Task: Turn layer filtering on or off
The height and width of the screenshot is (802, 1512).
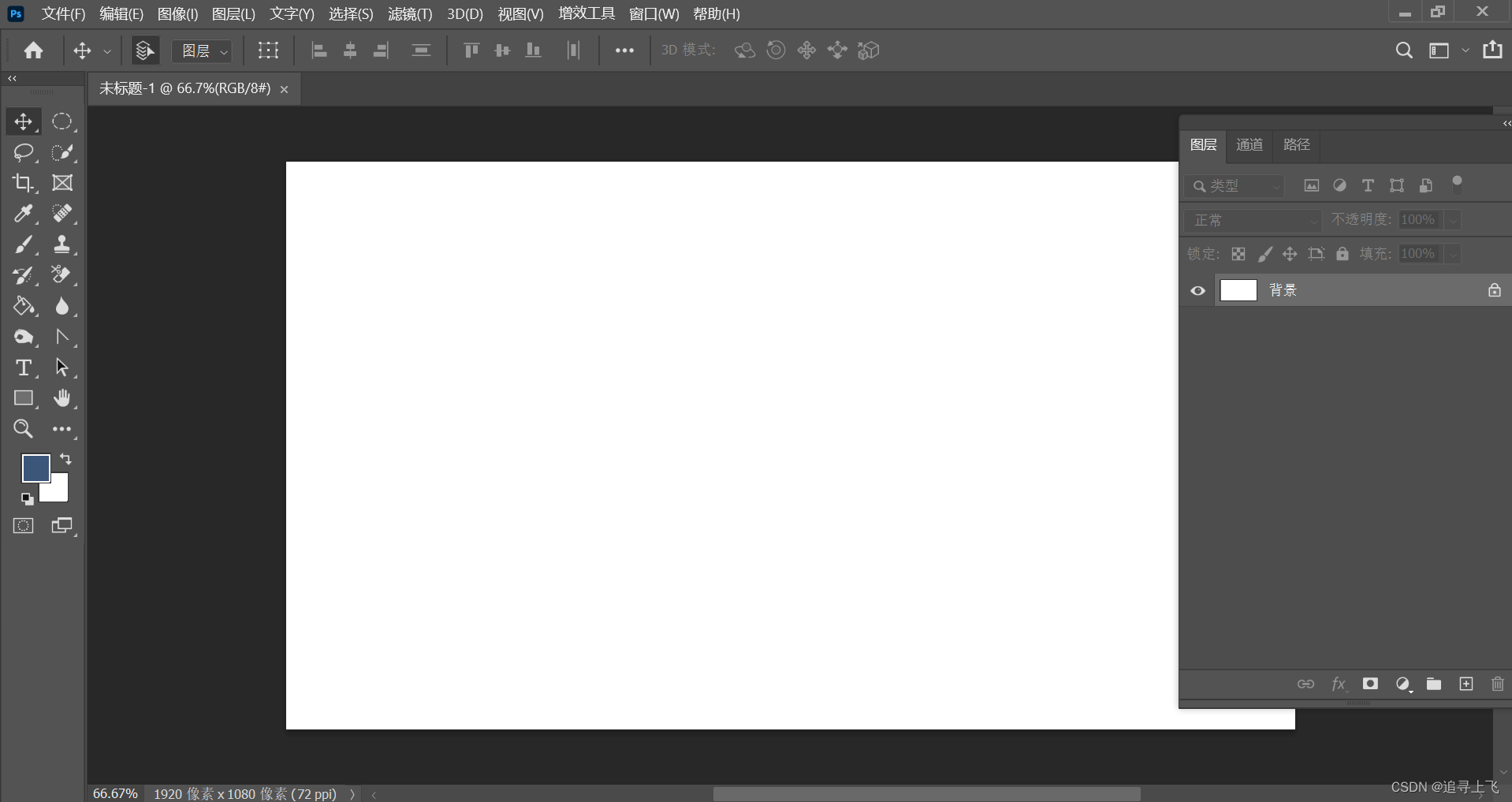Action: (1457, 185)
